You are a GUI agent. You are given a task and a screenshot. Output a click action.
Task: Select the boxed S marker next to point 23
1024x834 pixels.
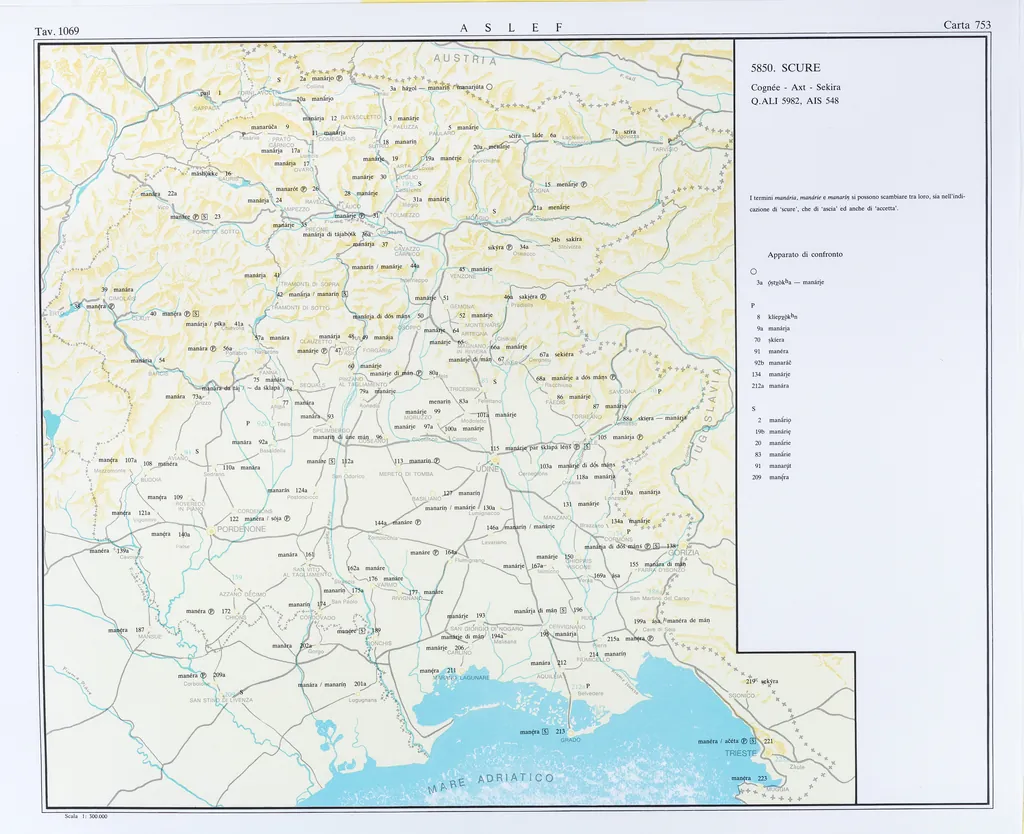(205, 217)
